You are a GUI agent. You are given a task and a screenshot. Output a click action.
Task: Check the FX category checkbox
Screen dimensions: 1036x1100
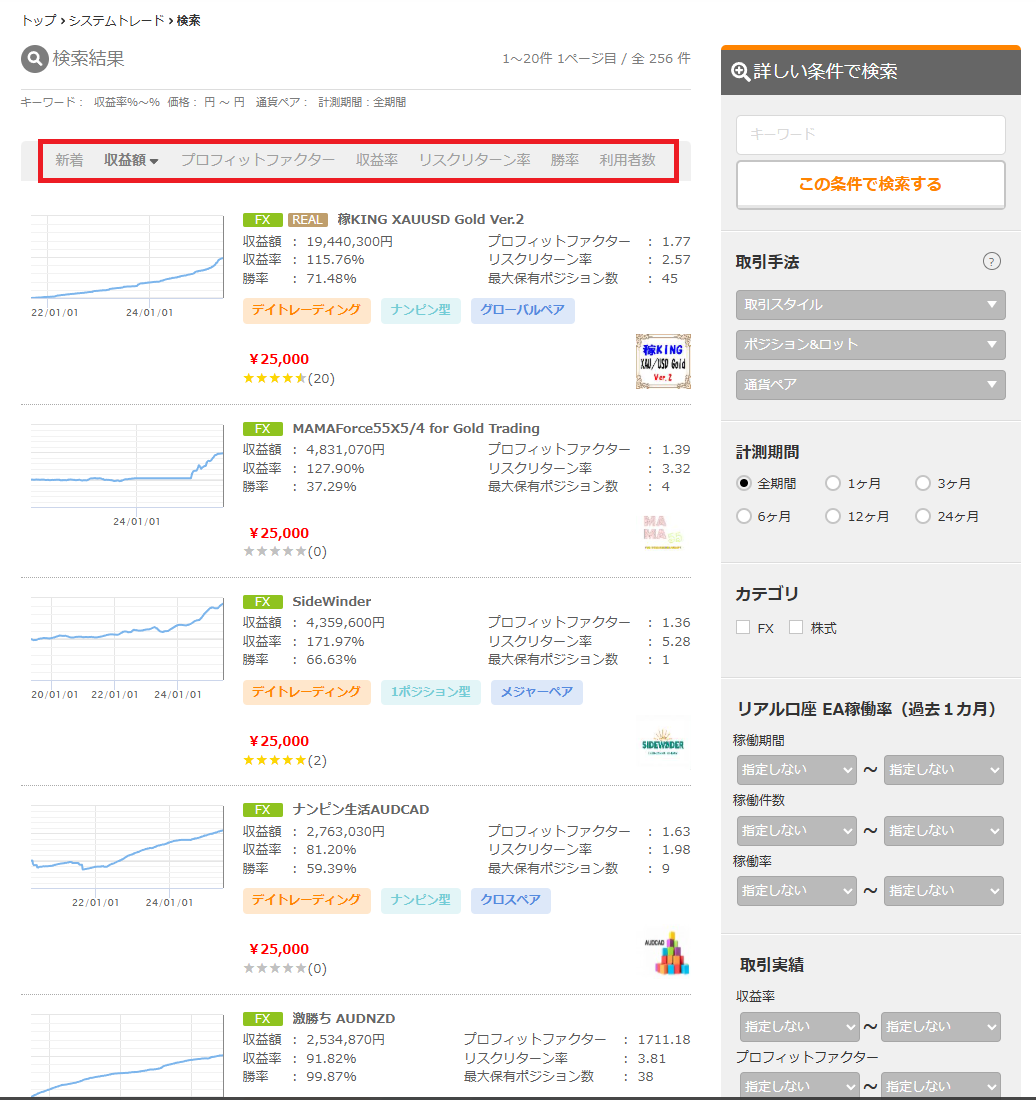point(743,628)
